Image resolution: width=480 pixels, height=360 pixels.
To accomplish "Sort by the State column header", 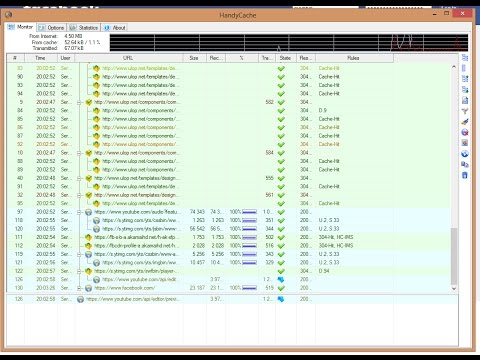I will tap(285, 58).
